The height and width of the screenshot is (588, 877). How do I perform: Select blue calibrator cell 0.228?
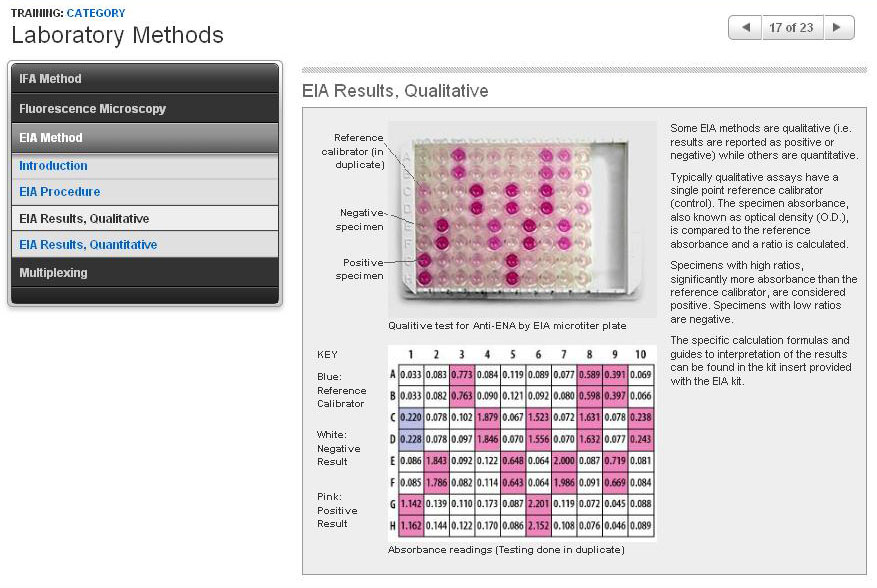(411, 437)
